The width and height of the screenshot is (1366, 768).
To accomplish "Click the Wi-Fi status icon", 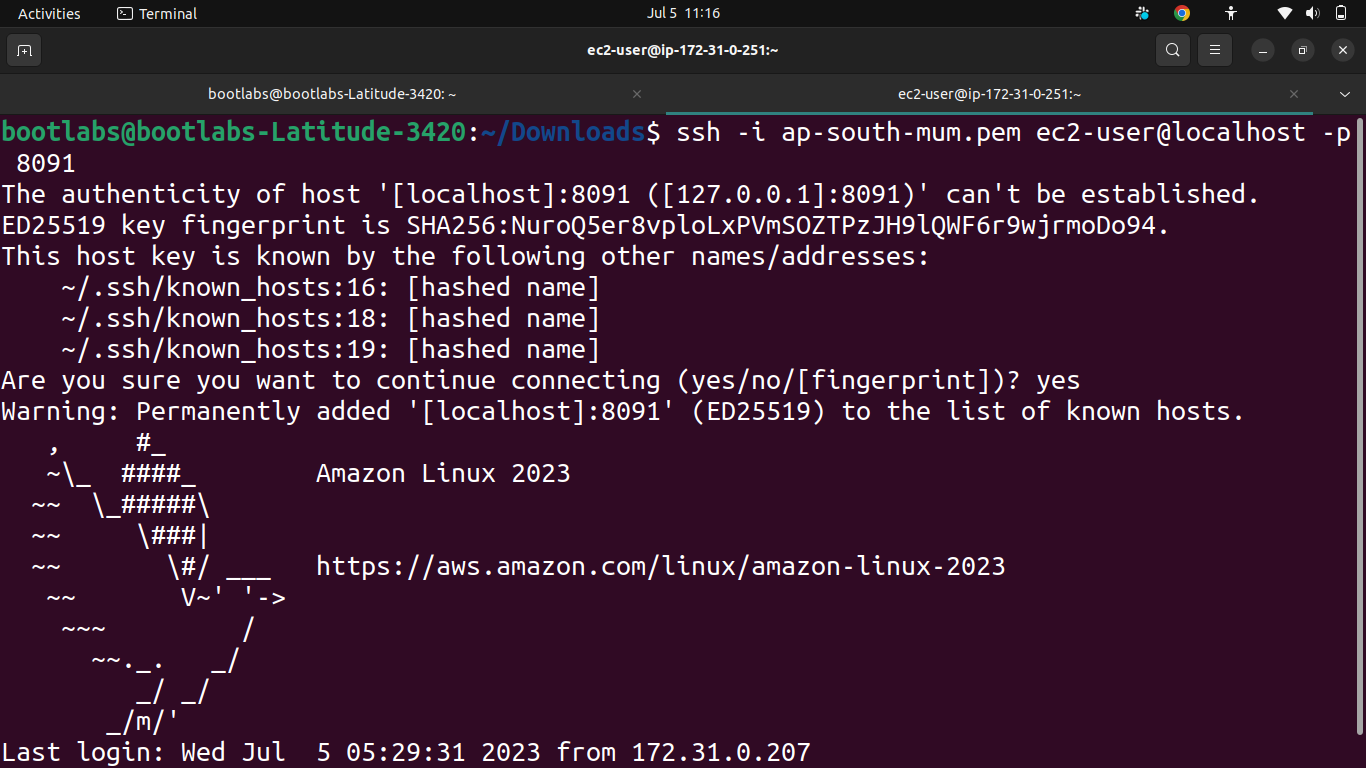I will (1285, 13).
